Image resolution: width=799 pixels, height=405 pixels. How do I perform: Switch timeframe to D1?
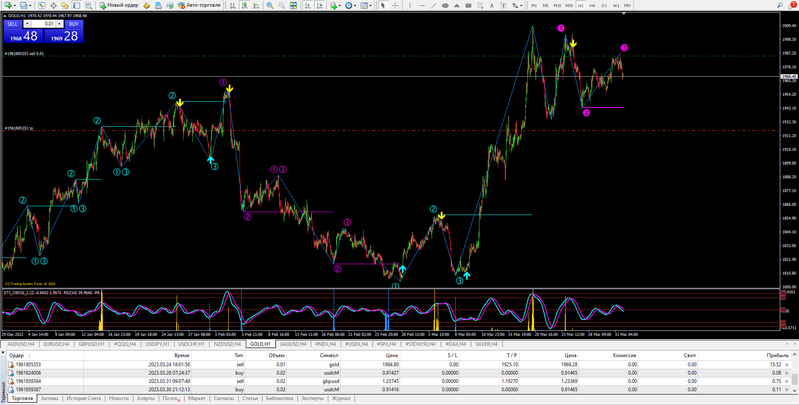tap(604, 6)
